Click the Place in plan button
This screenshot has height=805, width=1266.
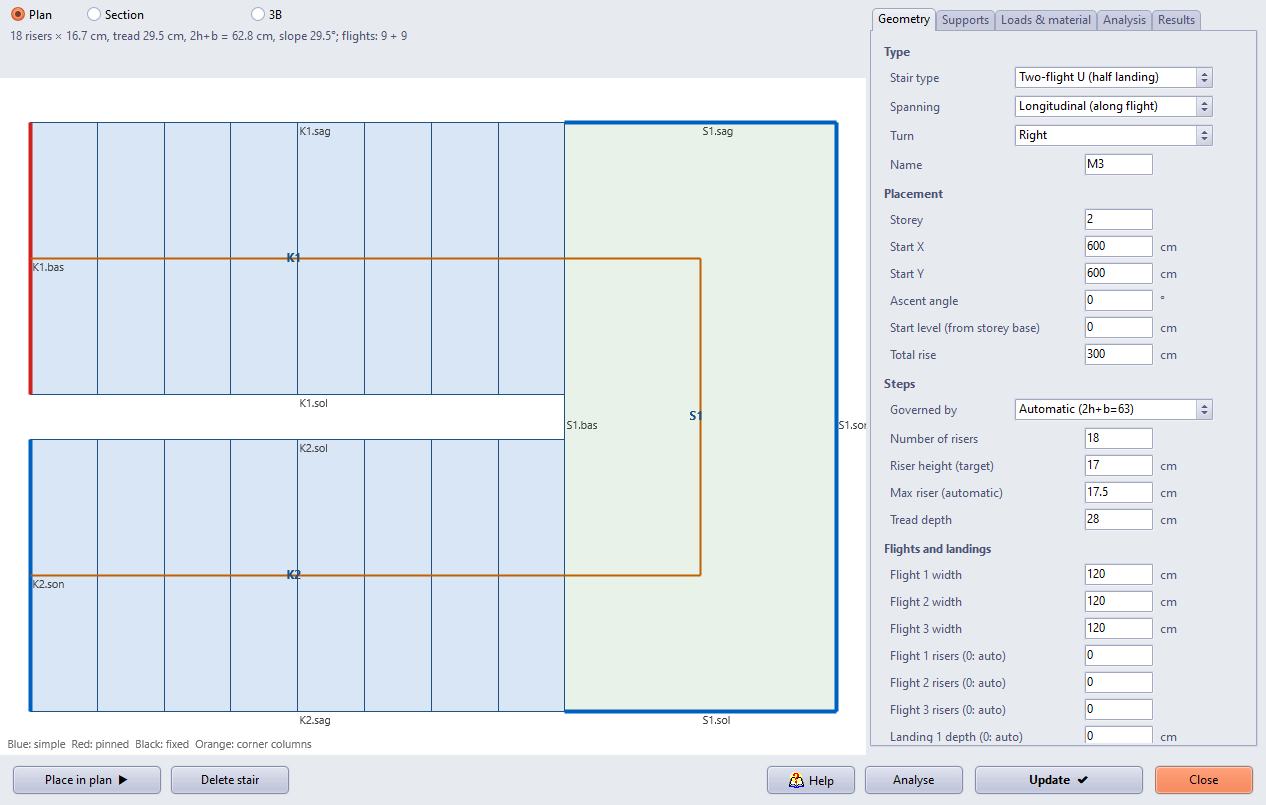point(87,780)
